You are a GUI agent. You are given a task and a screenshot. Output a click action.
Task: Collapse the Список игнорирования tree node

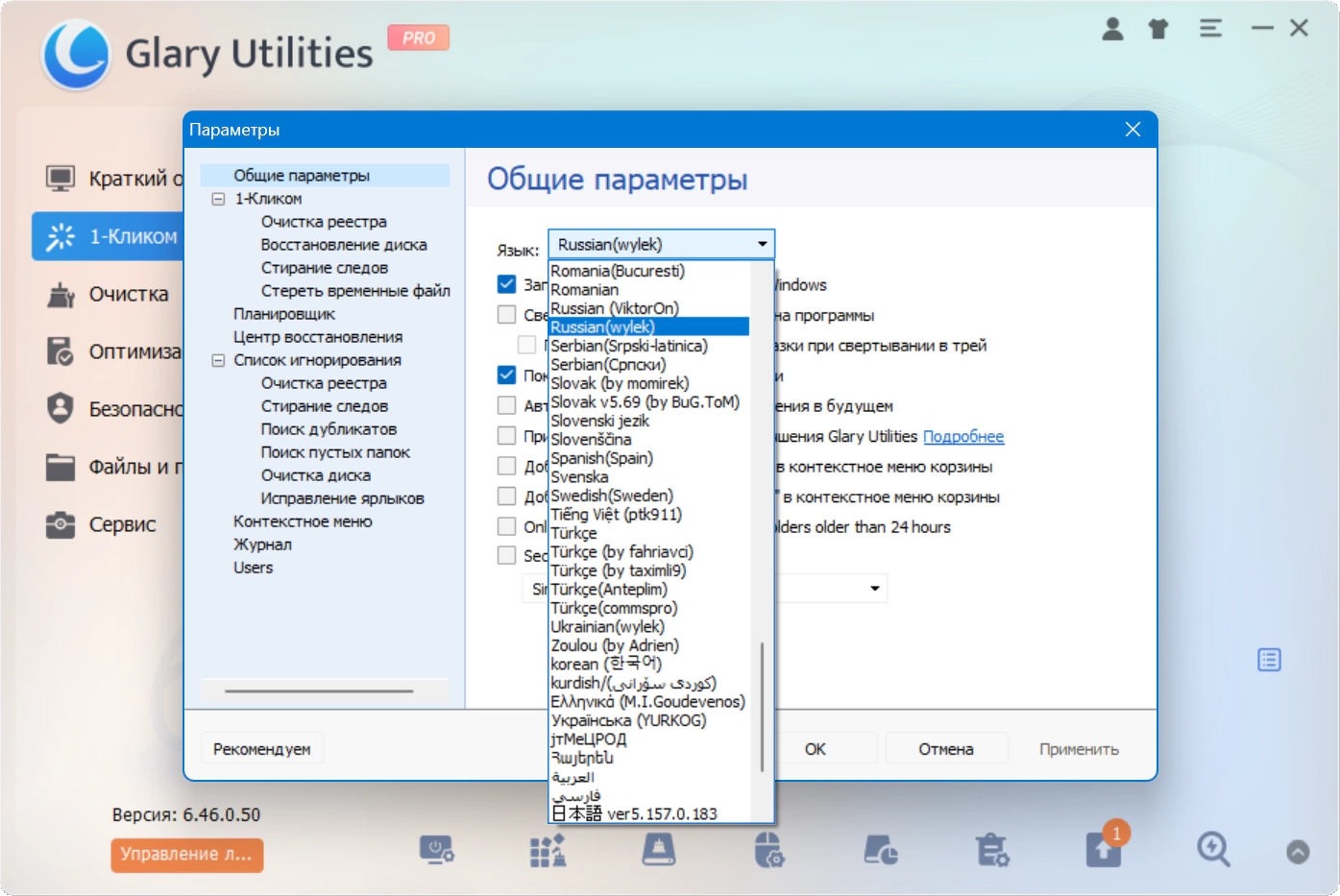[x=218, y=360]
